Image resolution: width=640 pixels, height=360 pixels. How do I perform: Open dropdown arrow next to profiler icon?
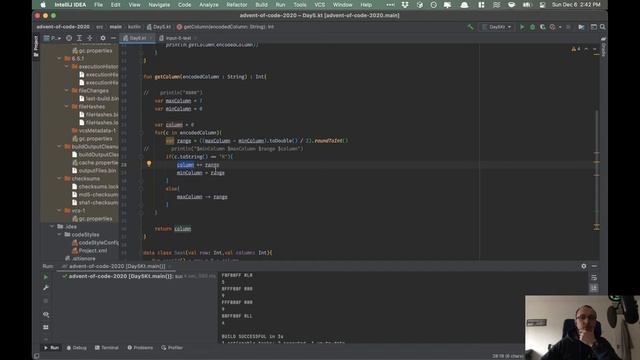560,27
